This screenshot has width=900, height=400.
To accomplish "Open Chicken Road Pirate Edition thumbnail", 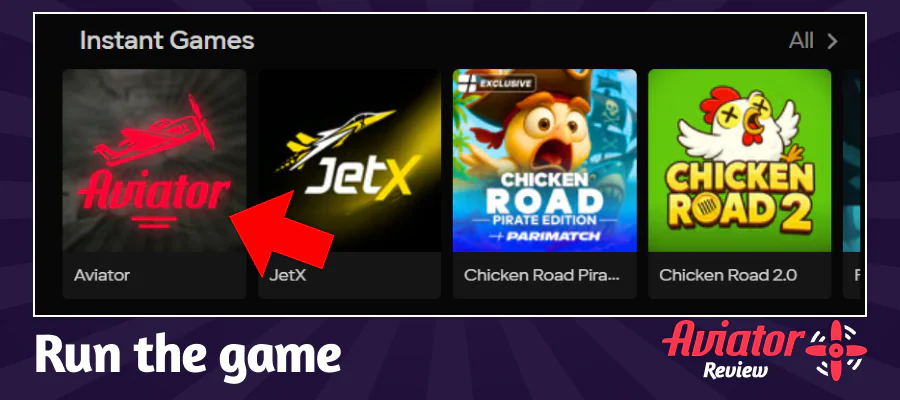I will [x=545, y=160].
